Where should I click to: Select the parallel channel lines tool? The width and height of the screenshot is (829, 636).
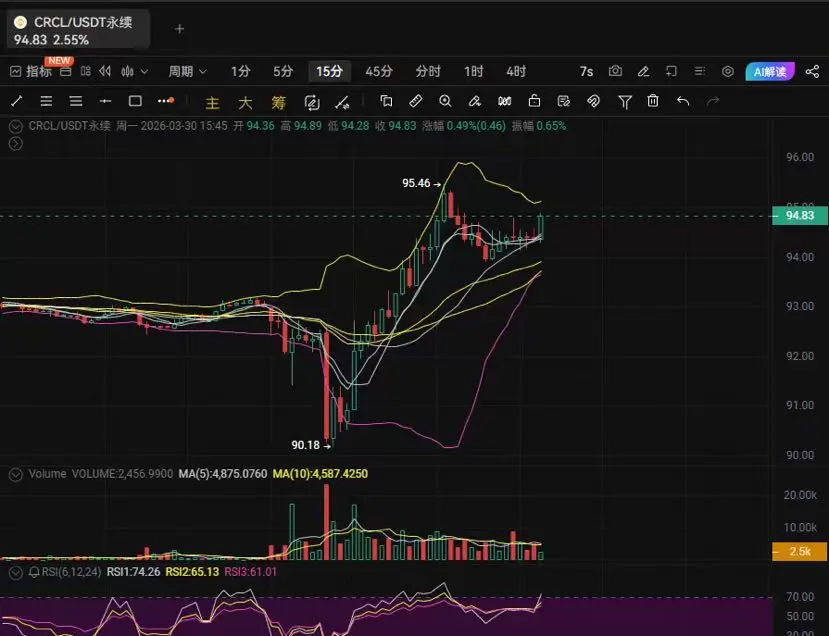coord(46,100)
